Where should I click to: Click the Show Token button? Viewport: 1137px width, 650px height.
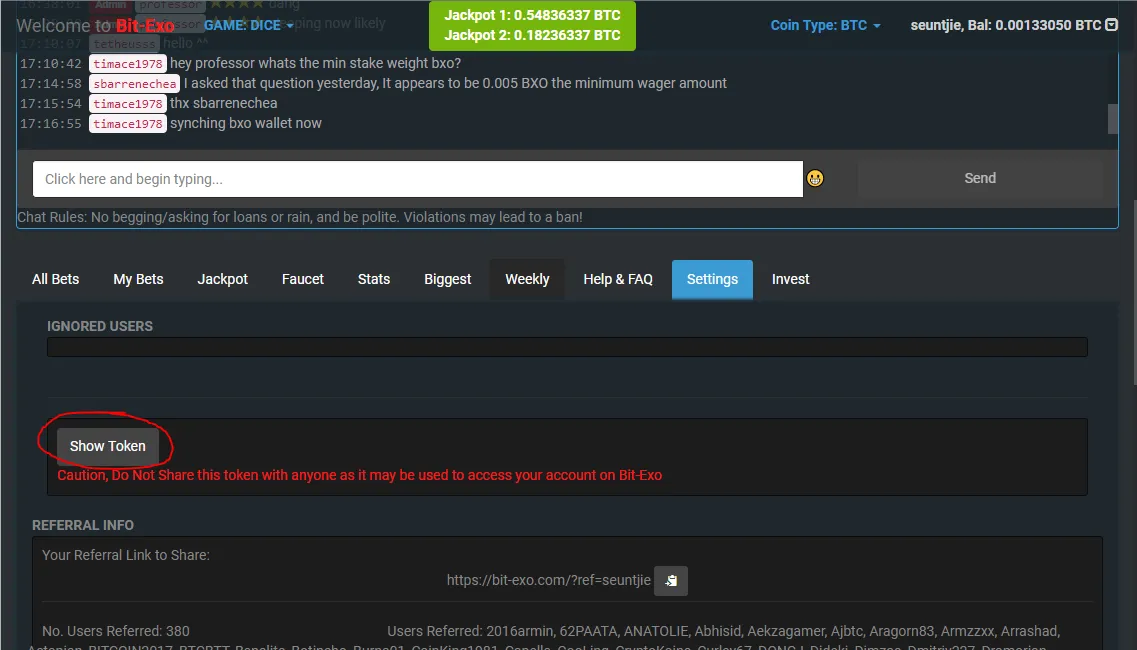107,446
